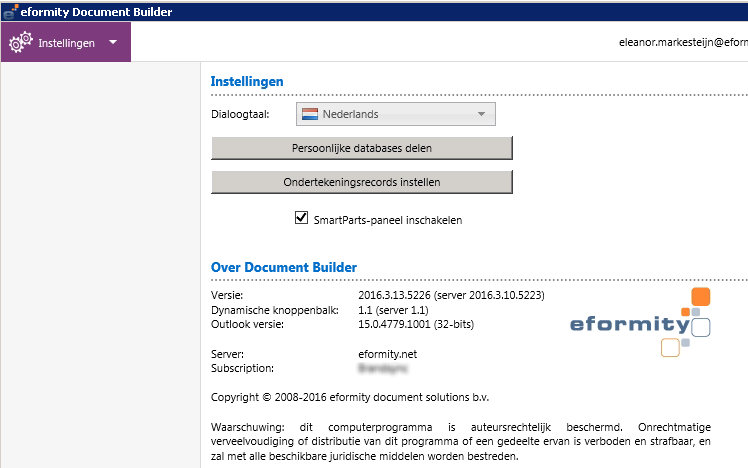Screen dimensions: 748x468
Task: Click the gears Instellingen icon
Action: [21, 42]
